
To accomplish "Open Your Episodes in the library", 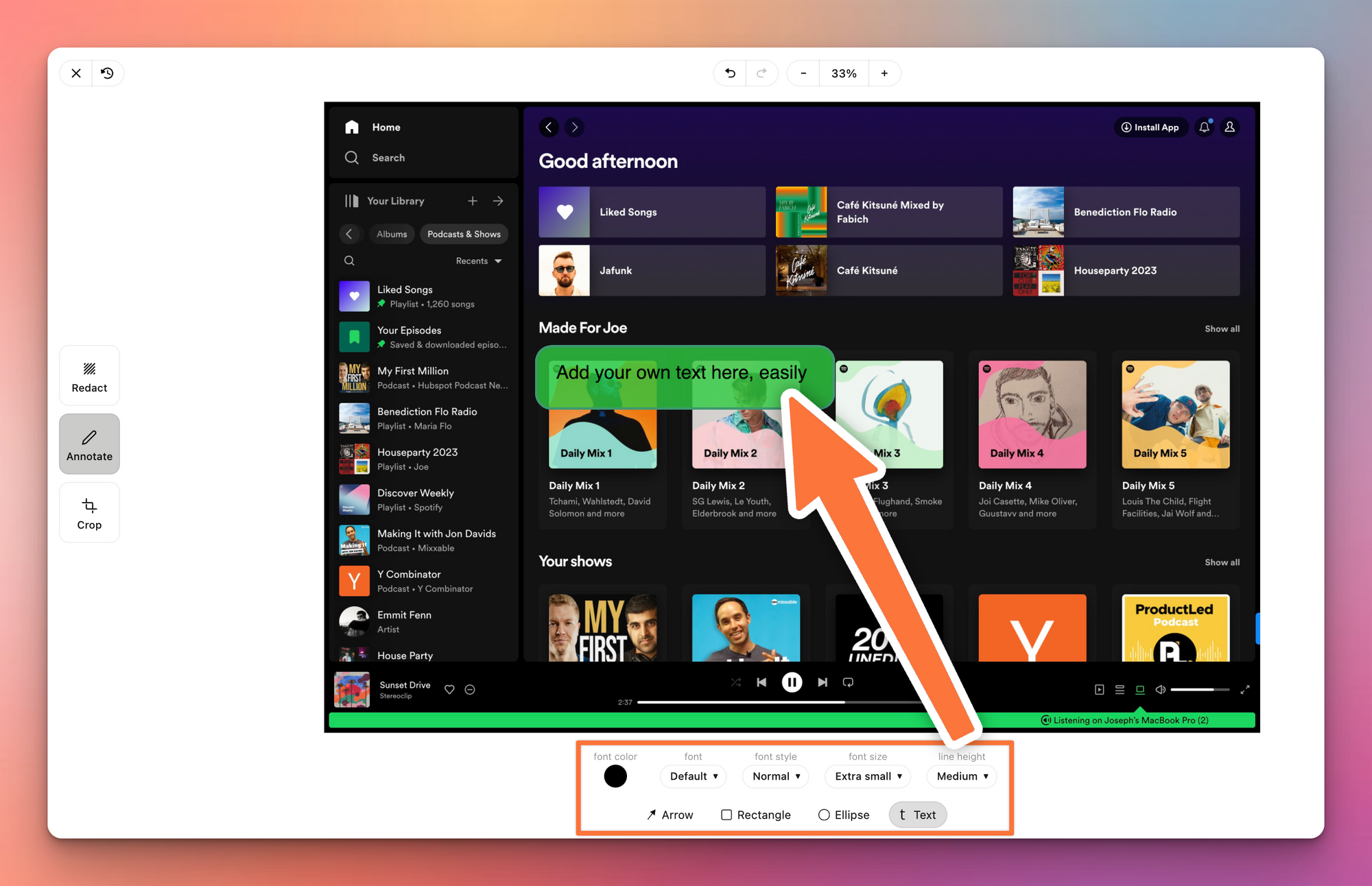I will pos(424,337).
